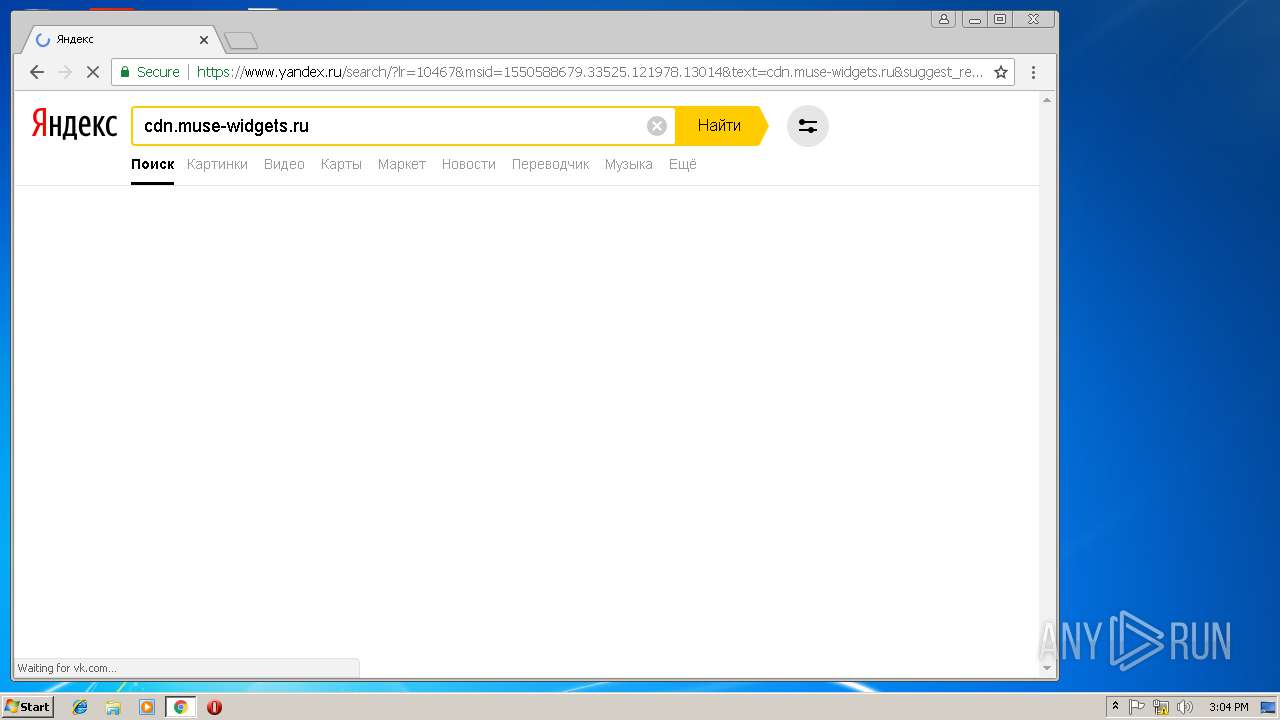1280x720 pixels.
Task: Open the Карты tab
Action: [341, 164]
